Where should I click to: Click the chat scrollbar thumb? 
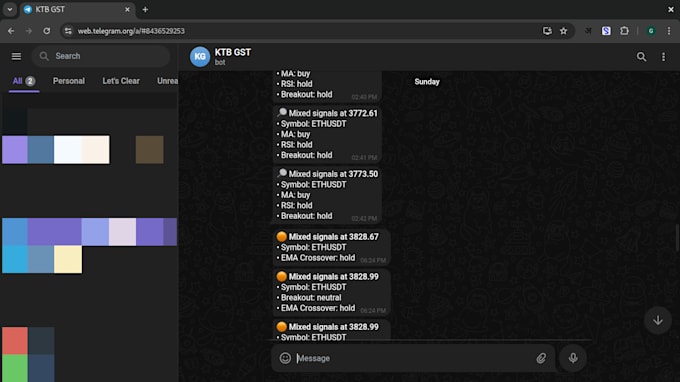click(x=677, y=238)
